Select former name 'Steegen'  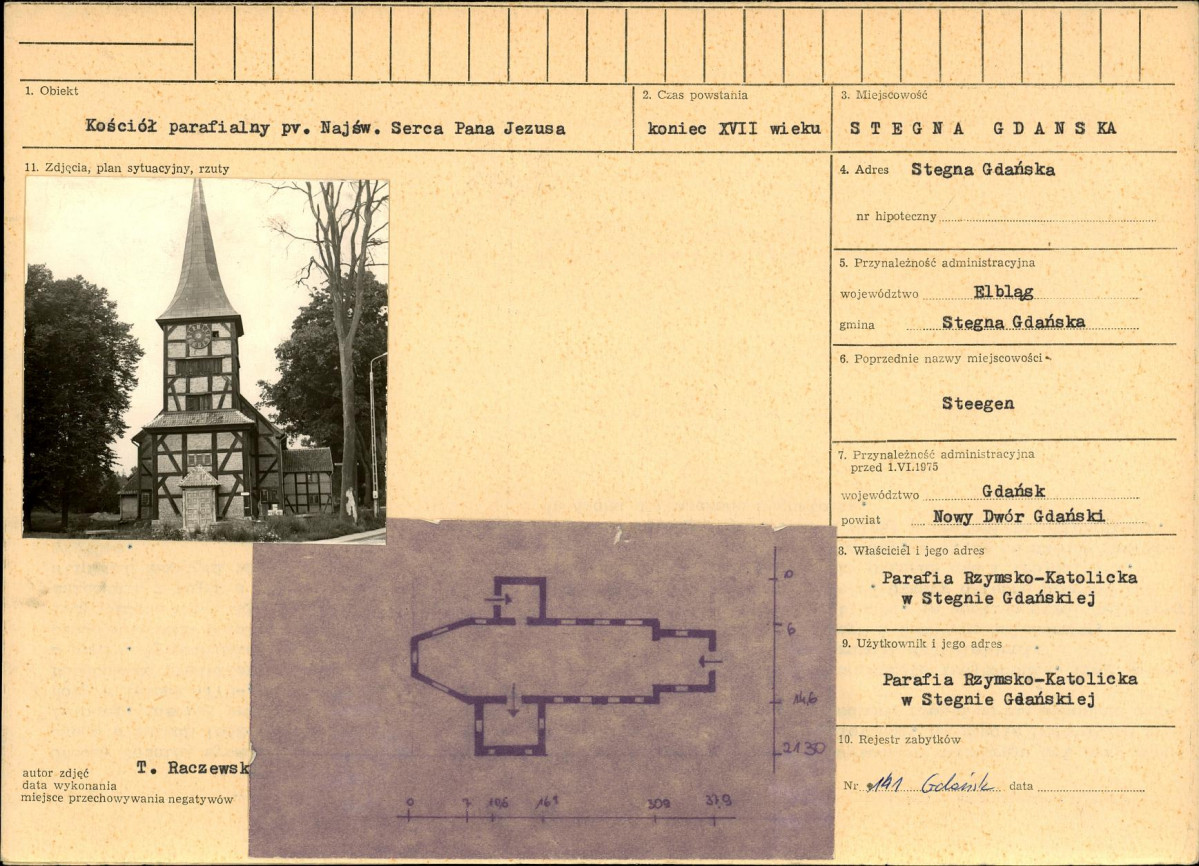978,403
